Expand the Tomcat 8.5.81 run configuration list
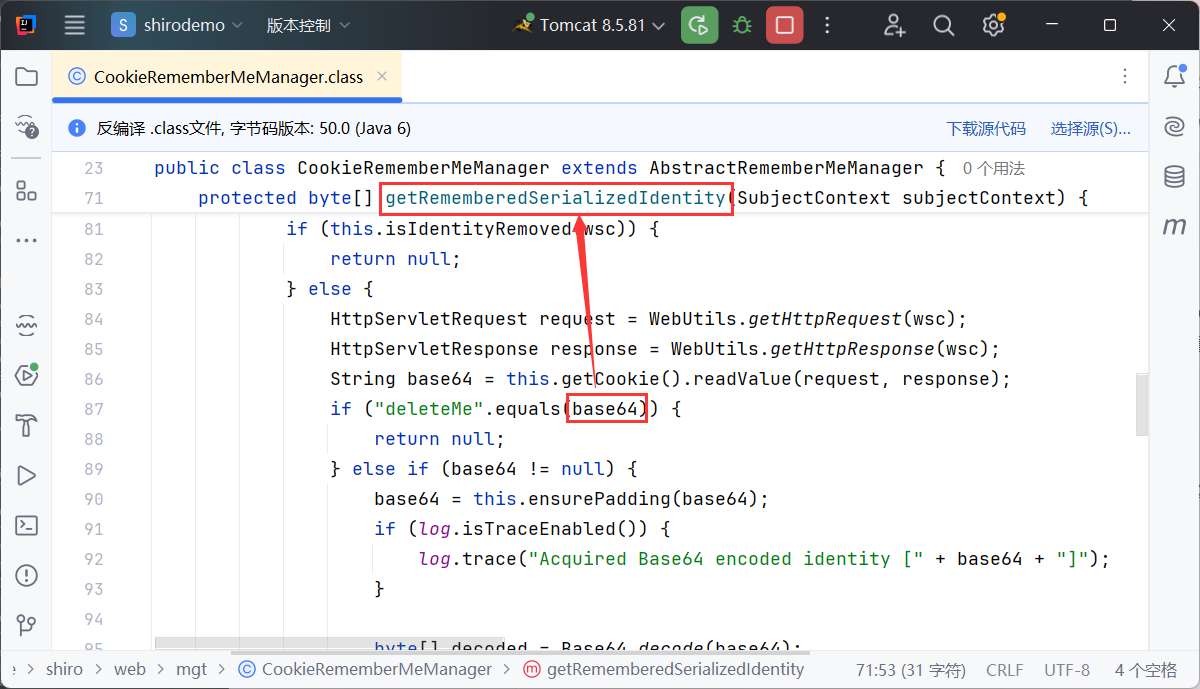Viewport: 1200px width, 689px height. tap(591, 25)
